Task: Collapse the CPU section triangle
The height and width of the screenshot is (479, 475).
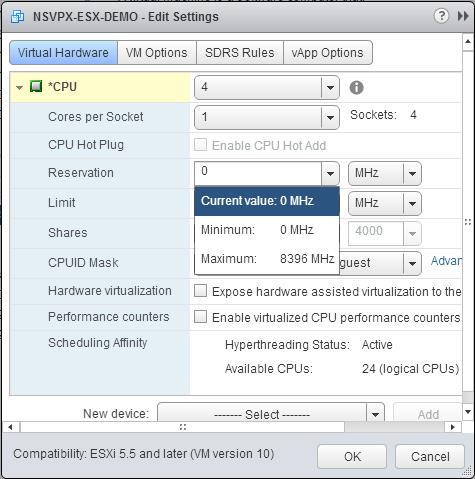Action: pos(19,88)
